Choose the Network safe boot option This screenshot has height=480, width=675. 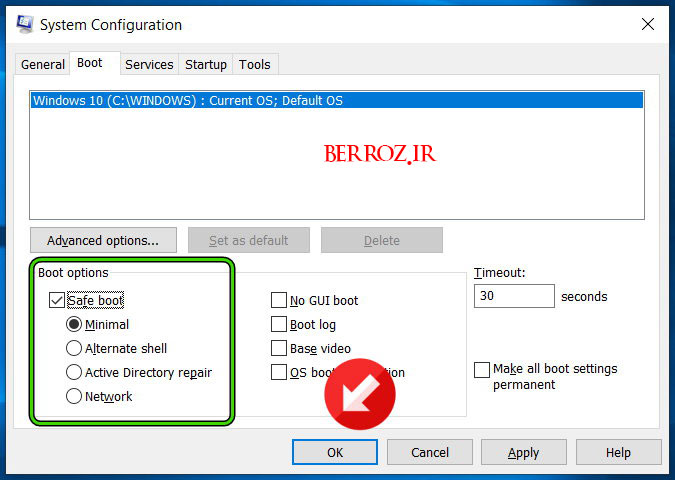tap(73, 396)
